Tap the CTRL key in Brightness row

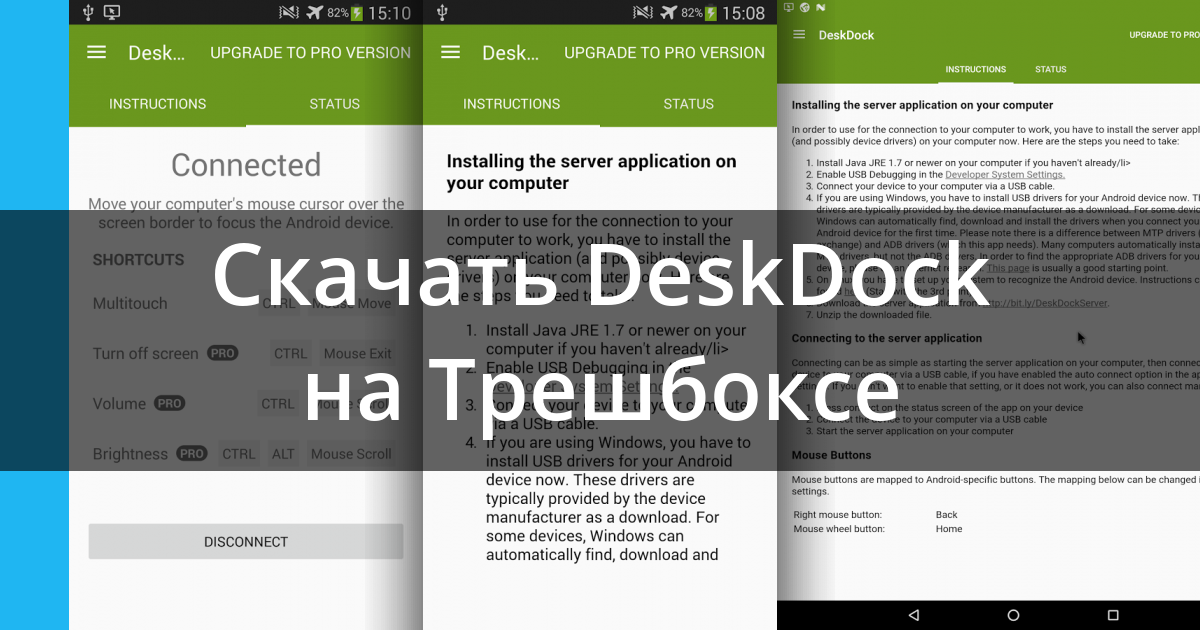coord(239,453)
